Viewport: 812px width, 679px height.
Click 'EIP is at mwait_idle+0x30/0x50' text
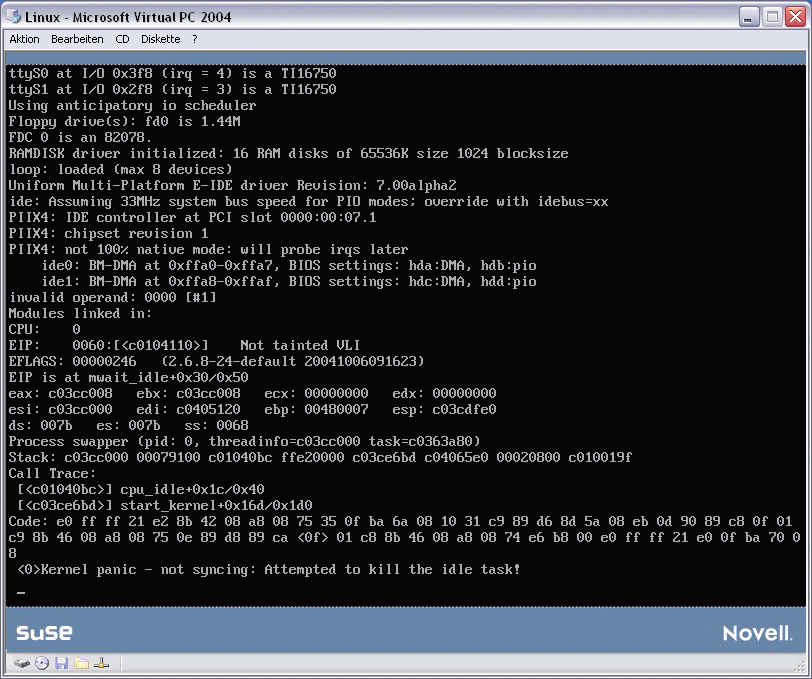point(128,378)
